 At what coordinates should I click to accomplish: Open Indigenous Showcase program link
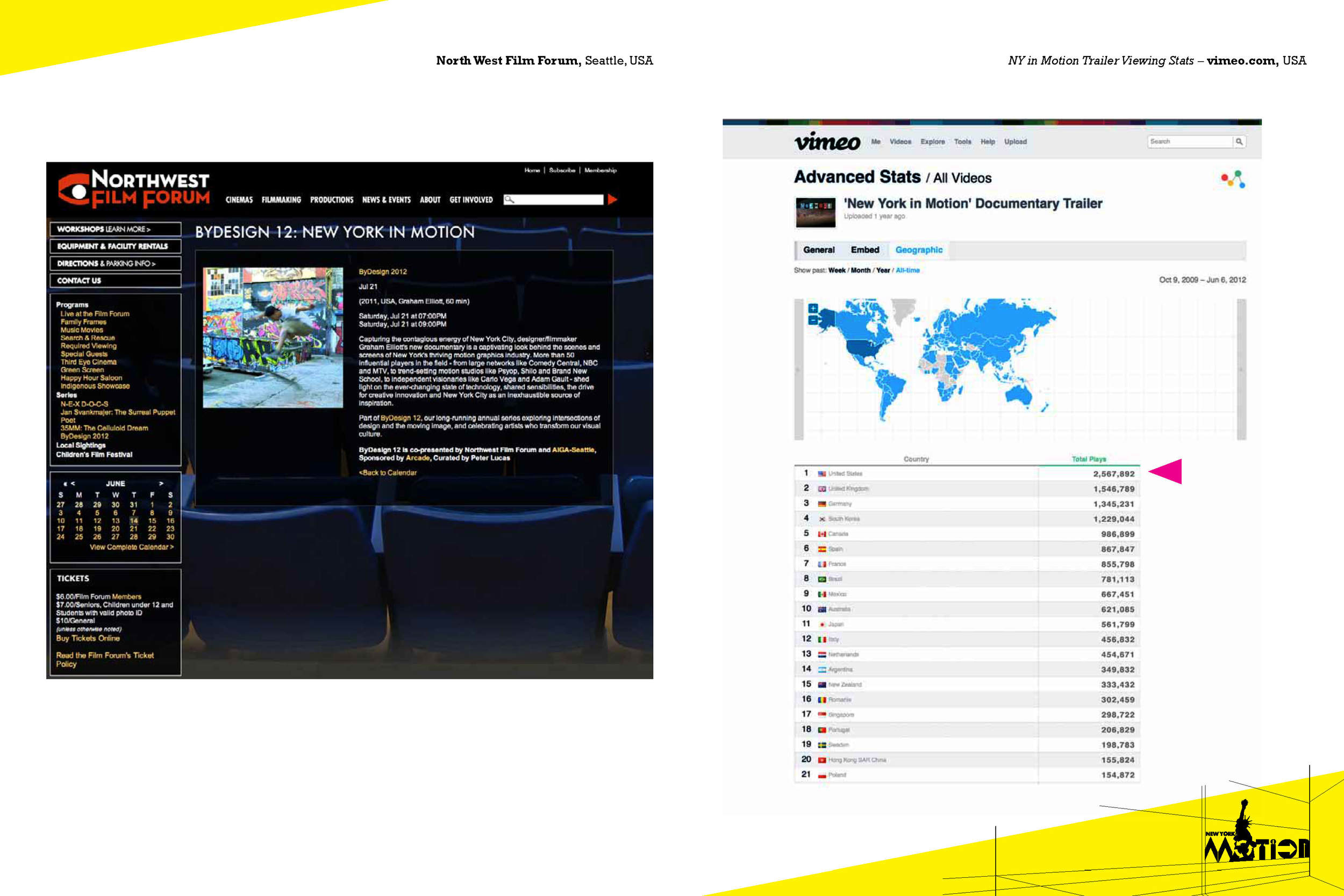95,386
